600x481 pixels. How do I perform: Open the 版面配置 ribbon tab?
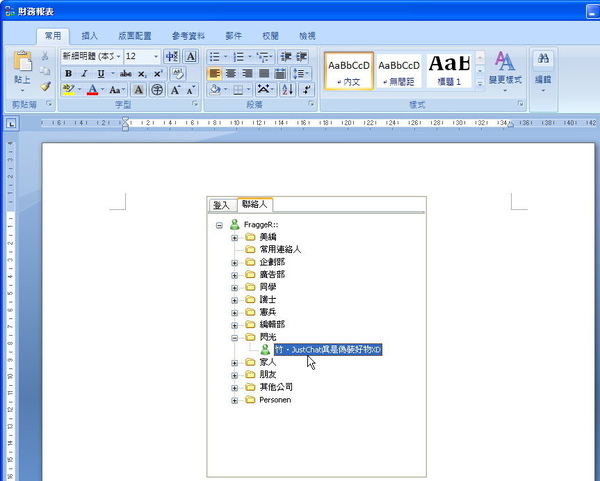pos(135,36)
